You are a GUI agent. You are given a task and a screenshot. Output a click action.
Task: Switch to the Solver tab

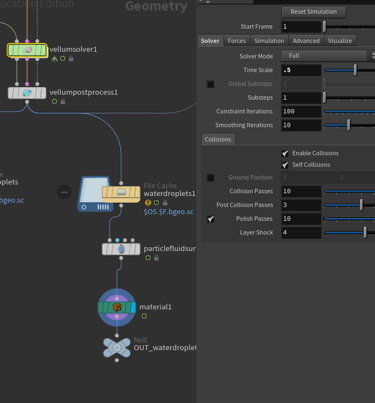tap(210, 41)
